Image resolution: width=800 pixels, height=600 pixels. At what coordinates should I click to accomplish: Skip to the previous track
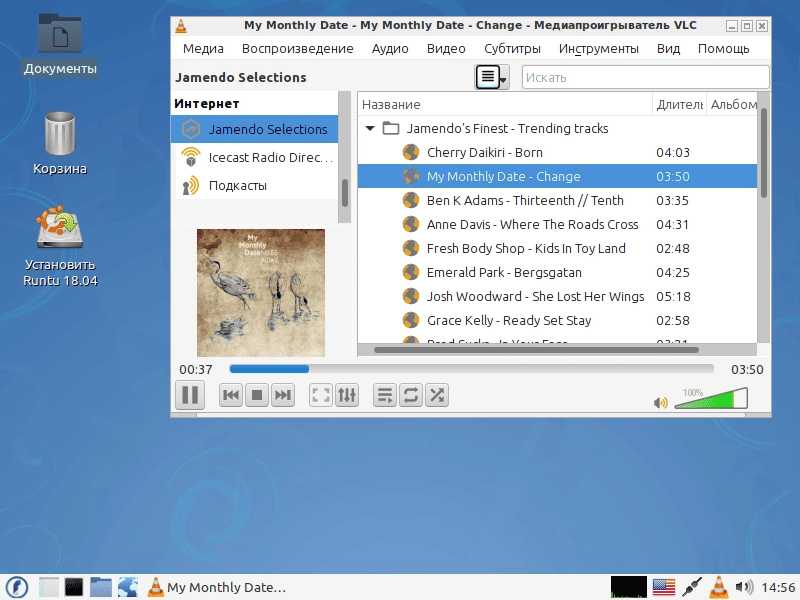[x=231, y=395]
